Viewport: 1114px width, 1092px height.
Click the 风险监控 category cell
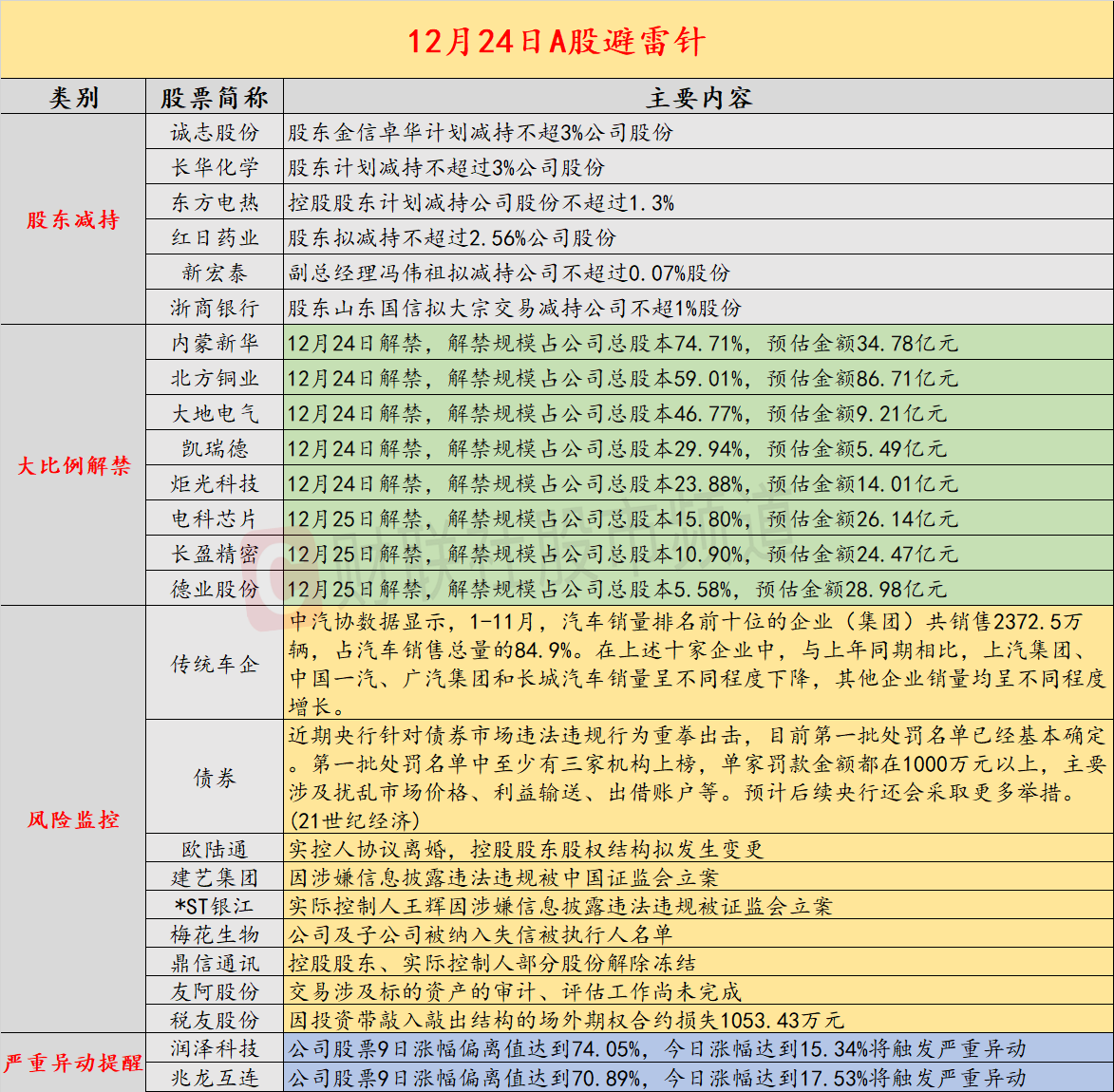click(x=73, y=819)
